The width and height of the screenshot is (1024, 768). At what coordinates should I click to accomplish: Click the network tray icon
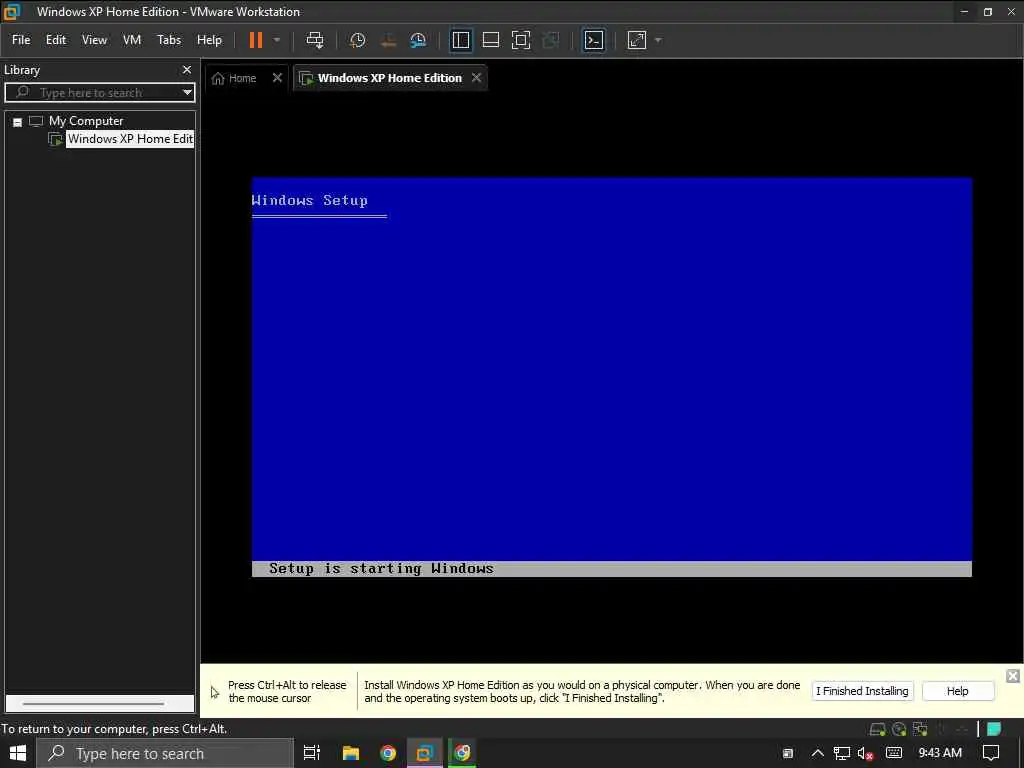(841, 753)
